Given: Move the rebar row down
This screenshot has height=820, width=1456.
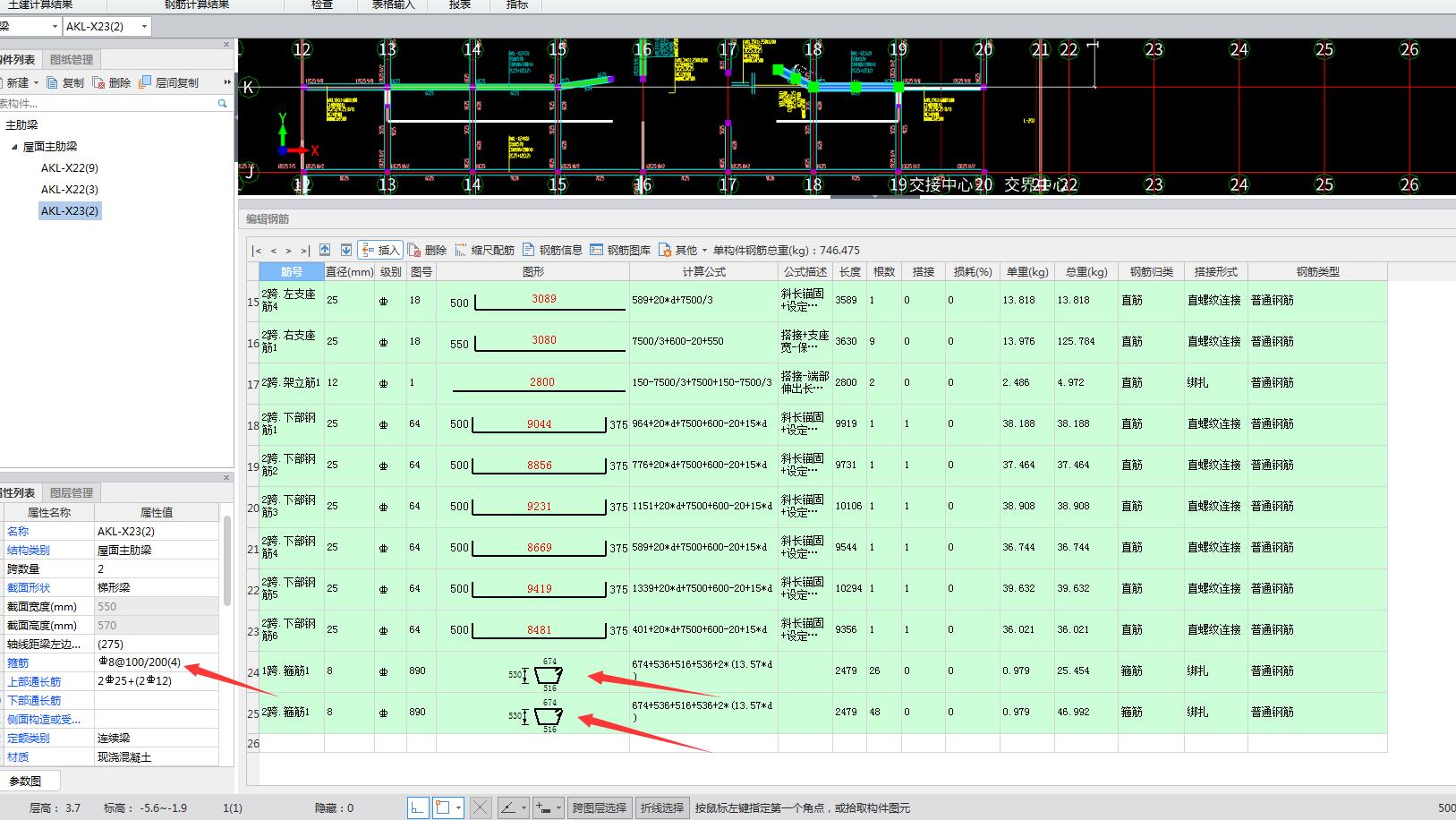Looking at the screenshot, I should click(x=345, y=250).
